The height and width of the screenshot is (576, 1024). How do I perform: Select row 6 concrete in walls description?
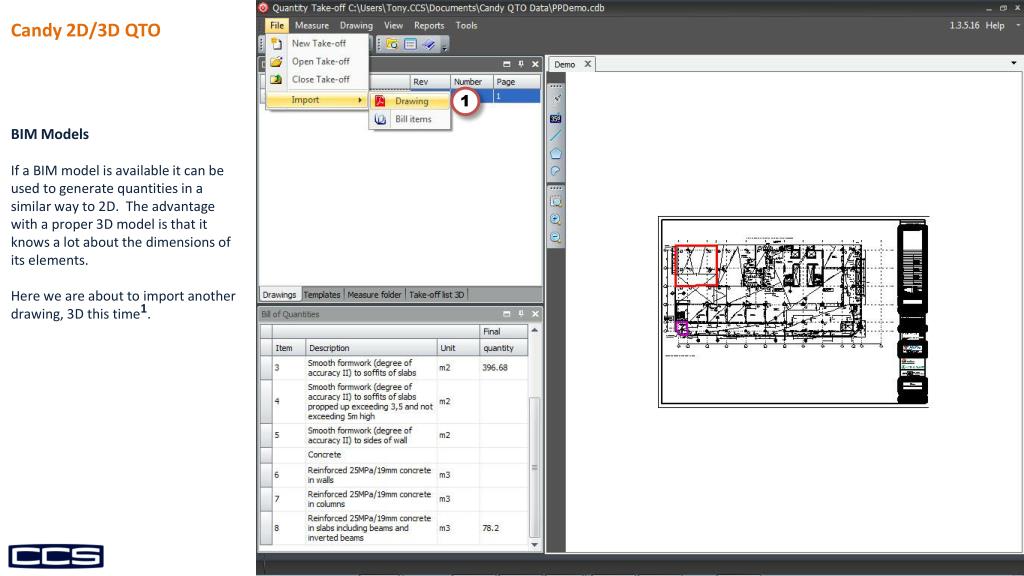pyautogui.click(x=371, y=475)
